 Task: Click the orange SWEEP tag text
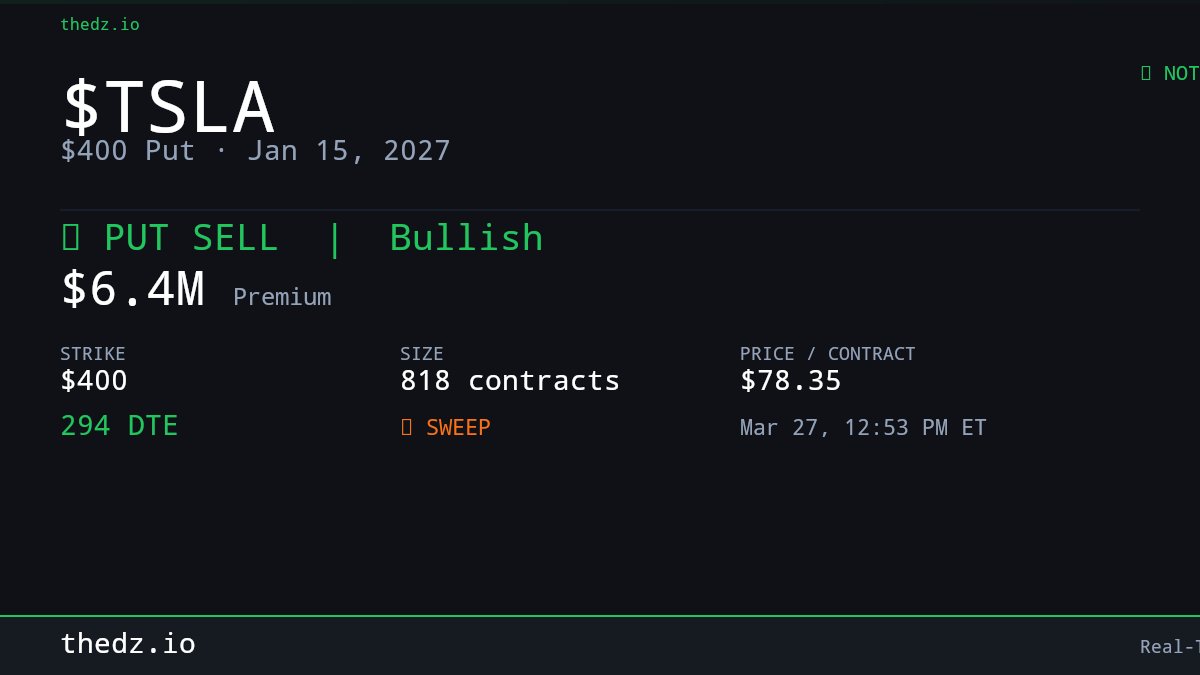(x=458, y=427)
